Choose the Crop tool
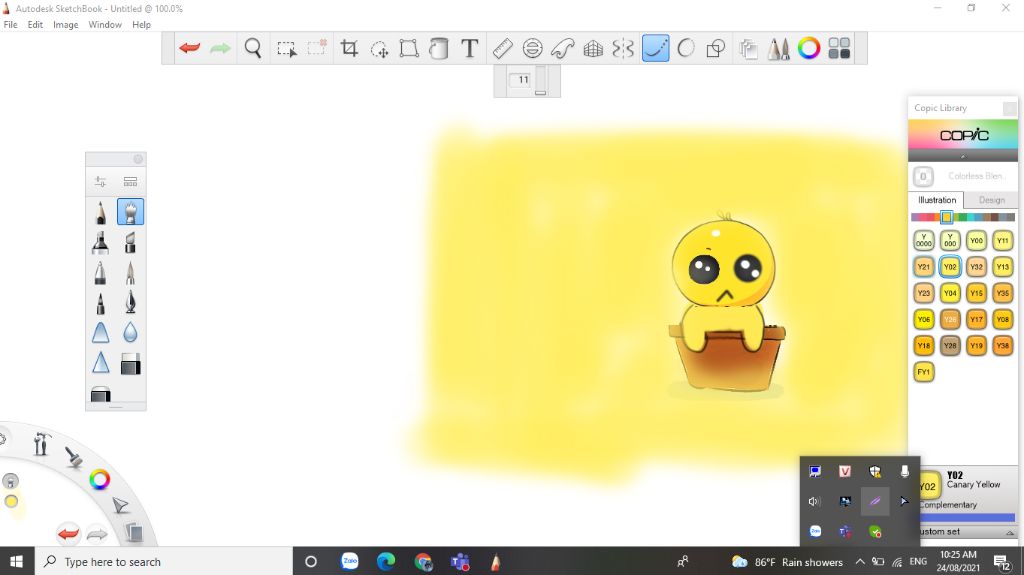1024x575 pixels. (349, 48)
